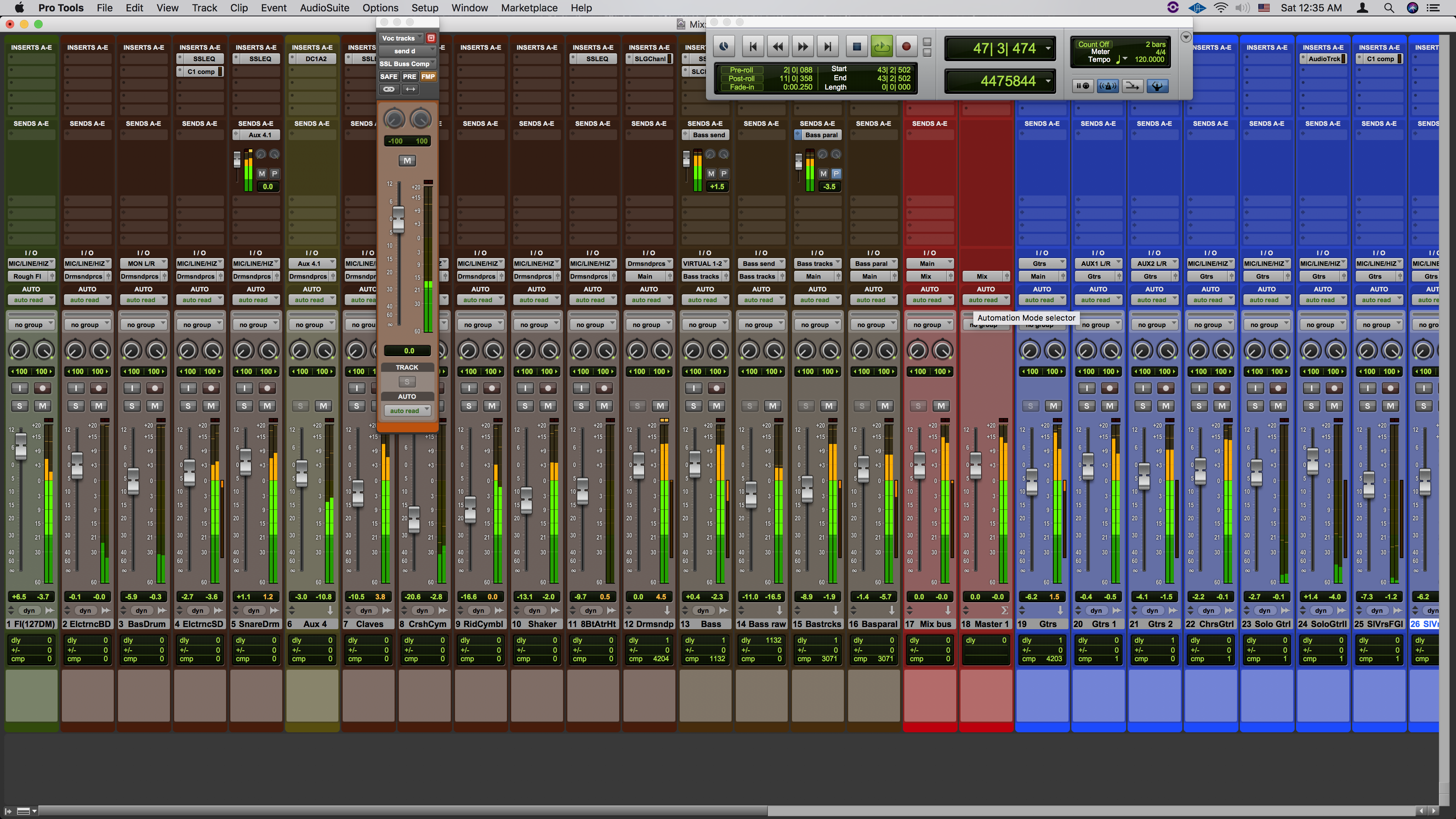Click Return to Zero transport button
The height and width of the screenshot is (819, 1456).
tap(753, 47)
